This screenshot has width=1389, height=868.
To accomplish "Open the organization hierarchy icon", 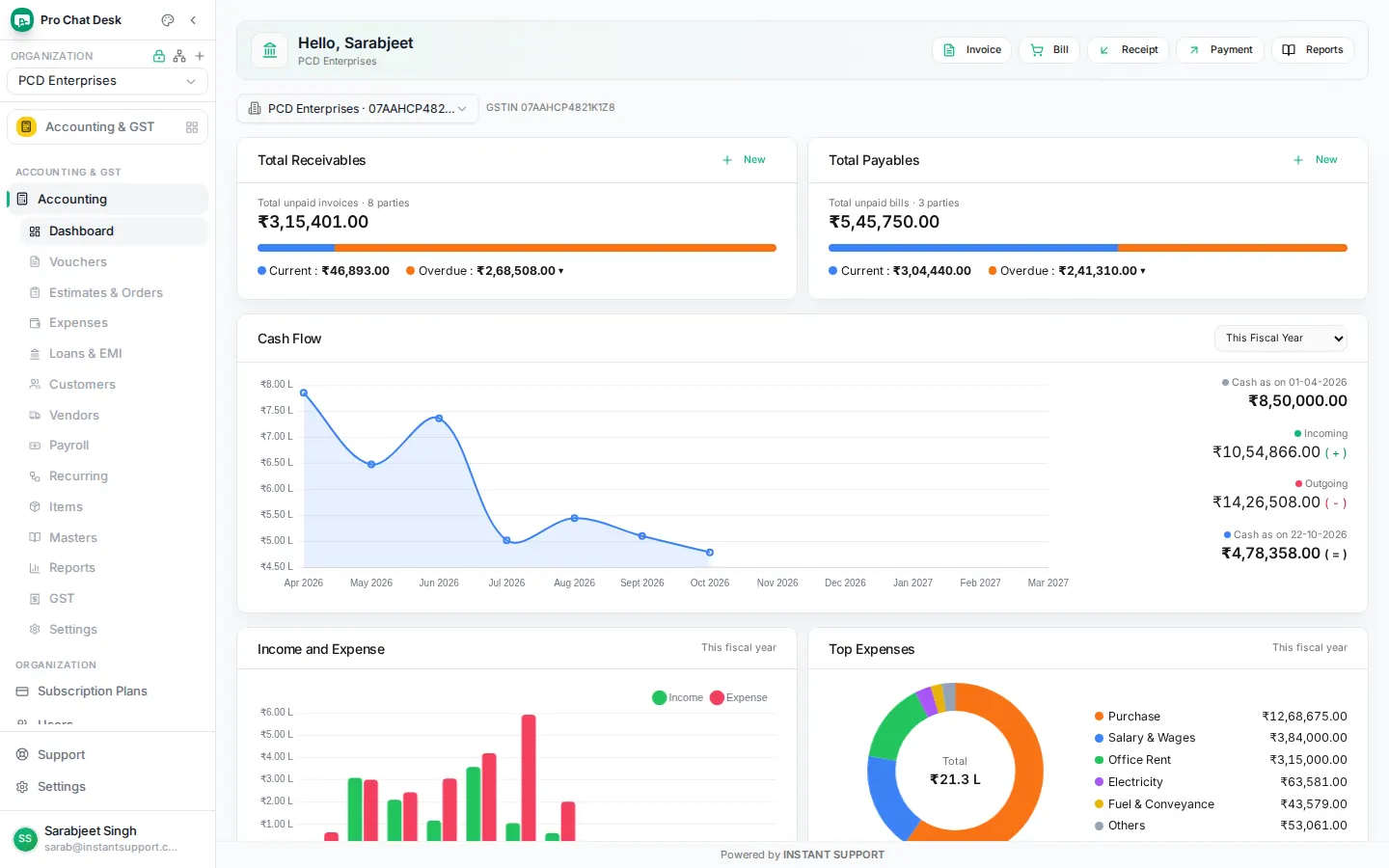I will 179,56.
